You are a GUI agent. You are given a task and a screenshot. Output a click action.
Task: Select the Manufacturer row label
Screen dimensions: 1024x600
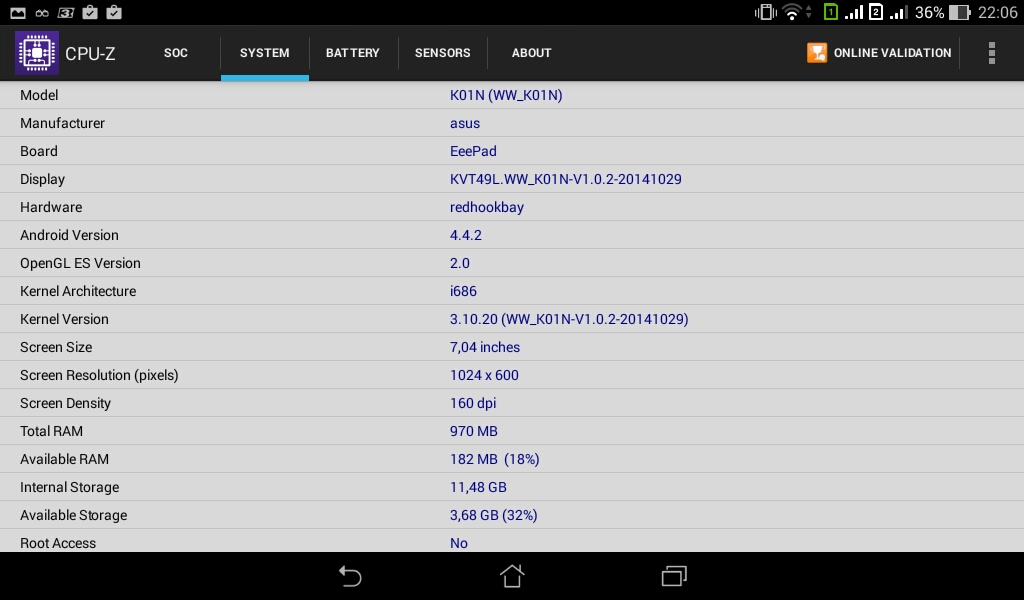pos(63,123)
